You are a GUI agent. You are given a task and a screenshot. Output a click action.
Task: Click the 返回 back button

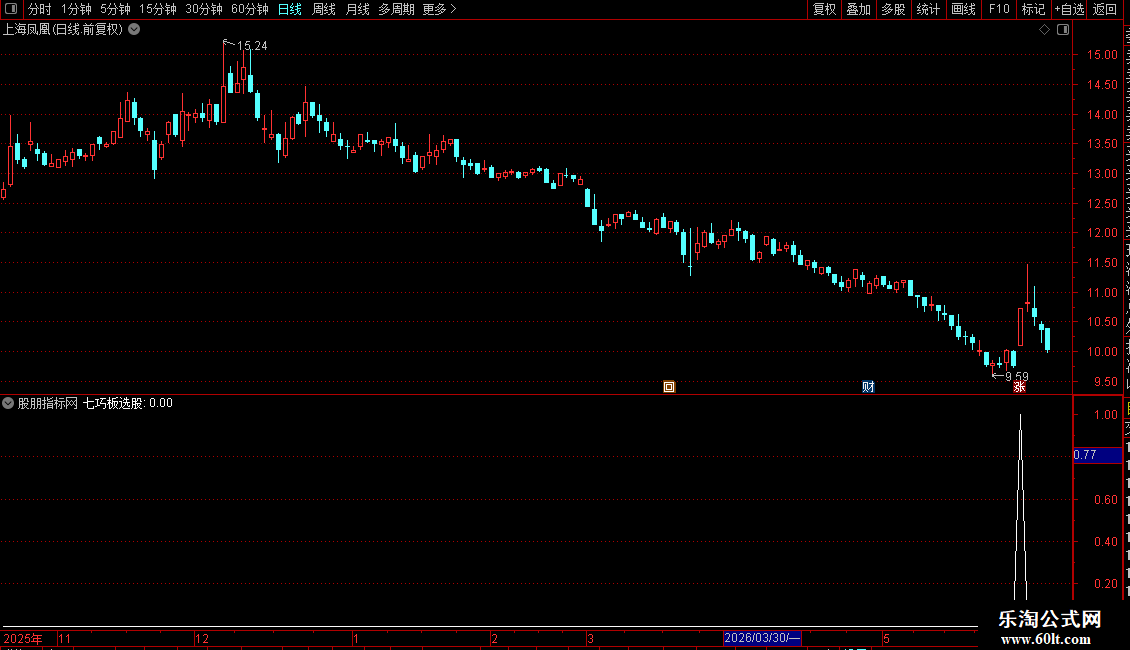point(1105,9)
